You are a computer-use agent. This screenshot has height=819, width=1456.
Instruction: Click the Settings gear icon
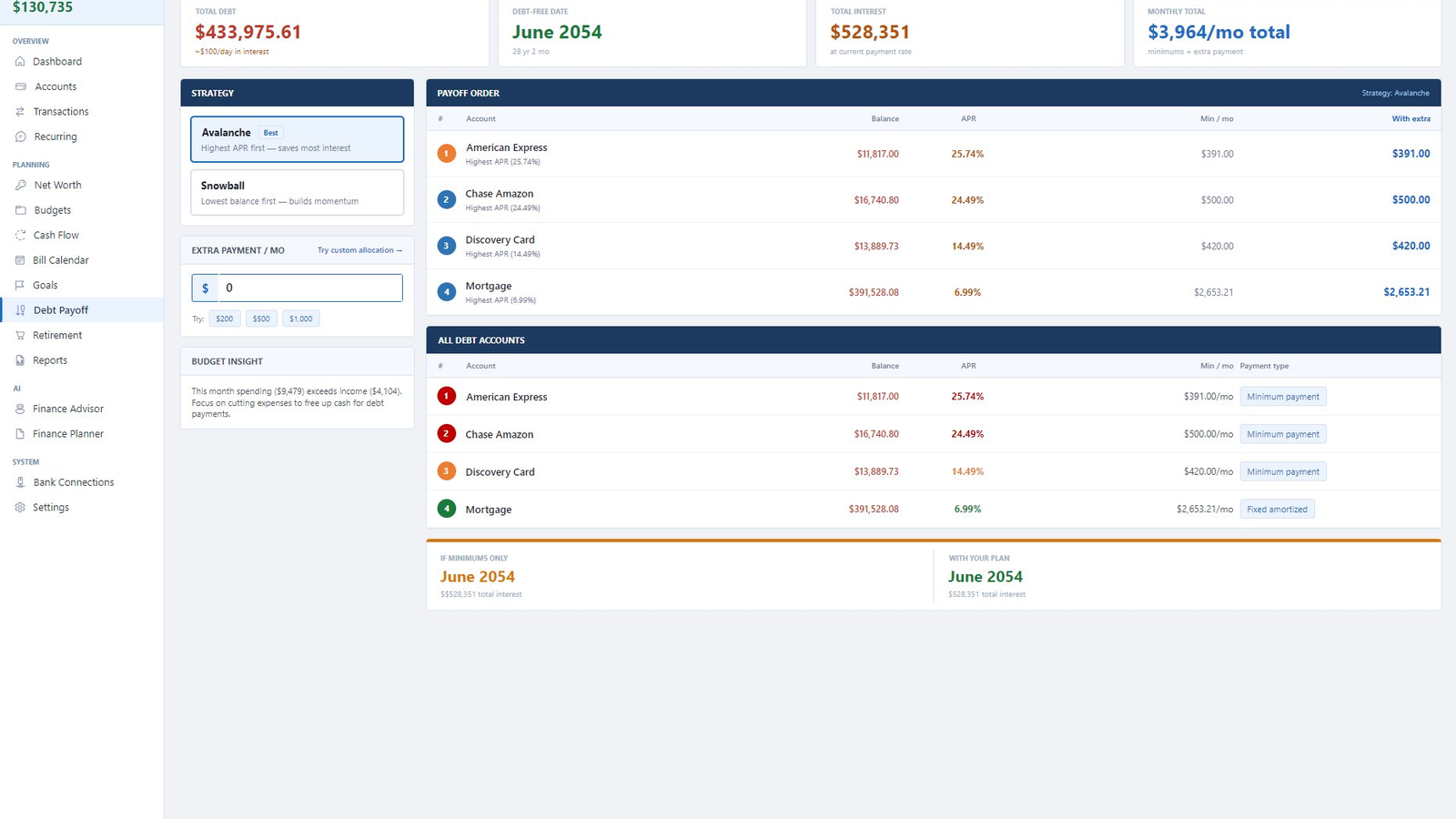coord(20,508)
